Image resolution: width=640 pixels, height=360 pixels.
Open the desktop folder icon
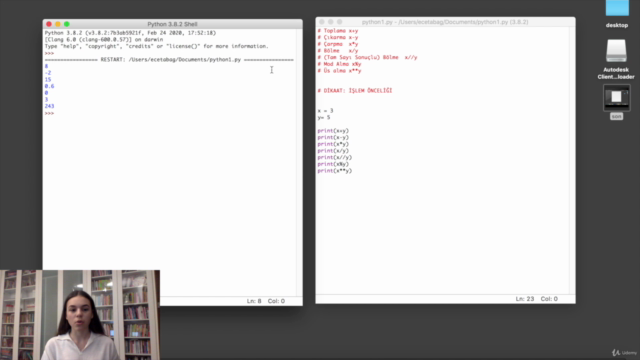pos(617,8)
